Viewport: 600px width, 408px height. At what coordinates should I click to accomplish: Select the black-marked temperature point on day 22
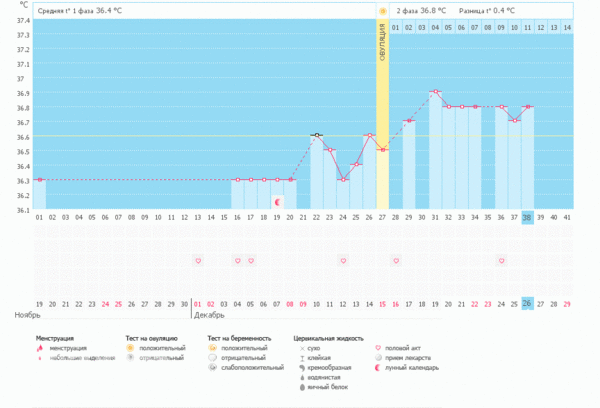click(x=317, y=135)
